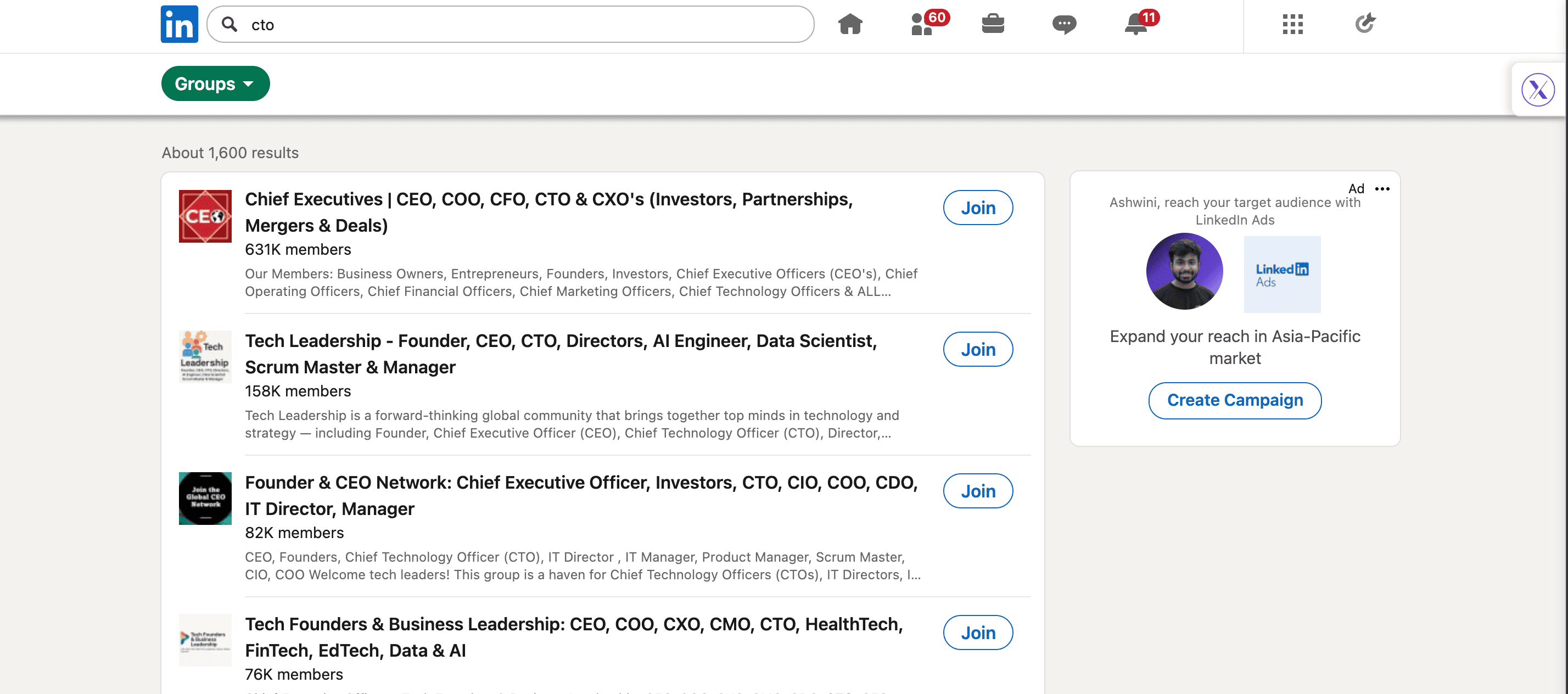Open the apps grid icon
This screenshot has width=1568, height=694.
(x=1292, y=24)
